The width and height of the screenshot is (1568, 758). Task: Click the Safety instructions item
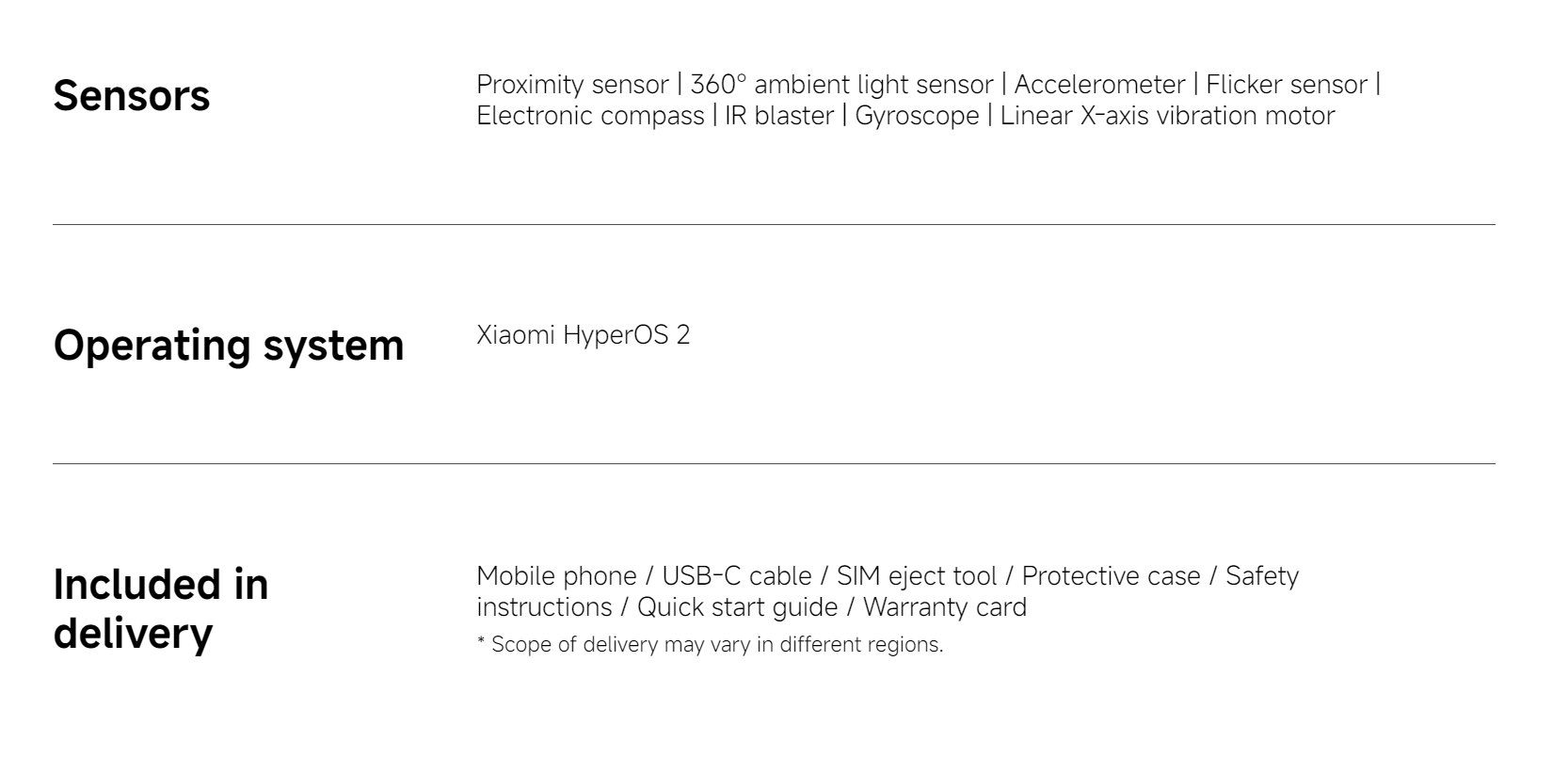click(888, 591)
